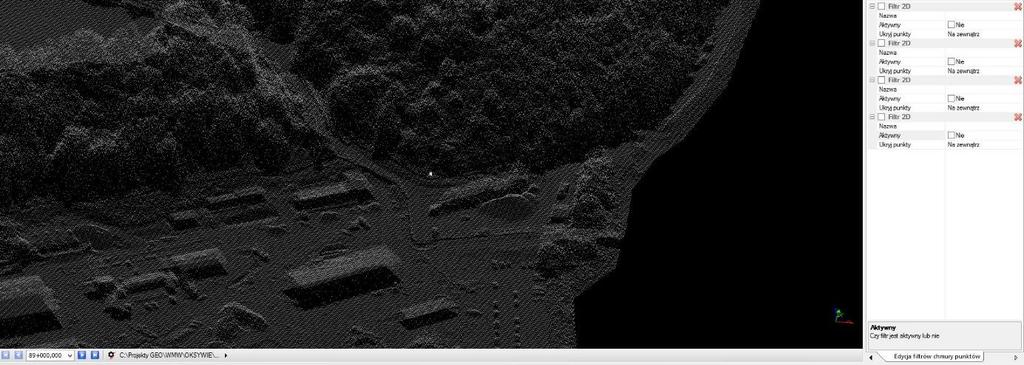Jump to last station with the end icon
The image size is (1024, 365).
(x=95, y=355)
